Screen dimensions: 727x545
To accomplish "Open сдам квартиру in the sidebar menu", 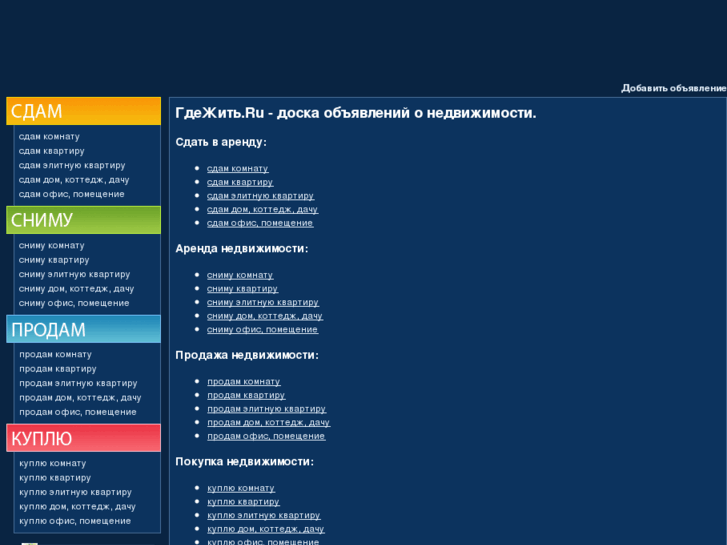I will tap(51, 151).
